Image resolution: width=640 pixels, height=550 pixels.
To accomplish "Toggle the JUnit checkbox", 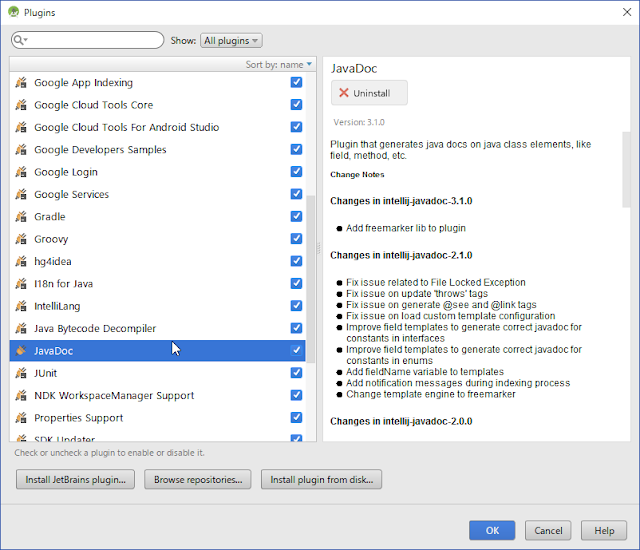I will (296, 373).
